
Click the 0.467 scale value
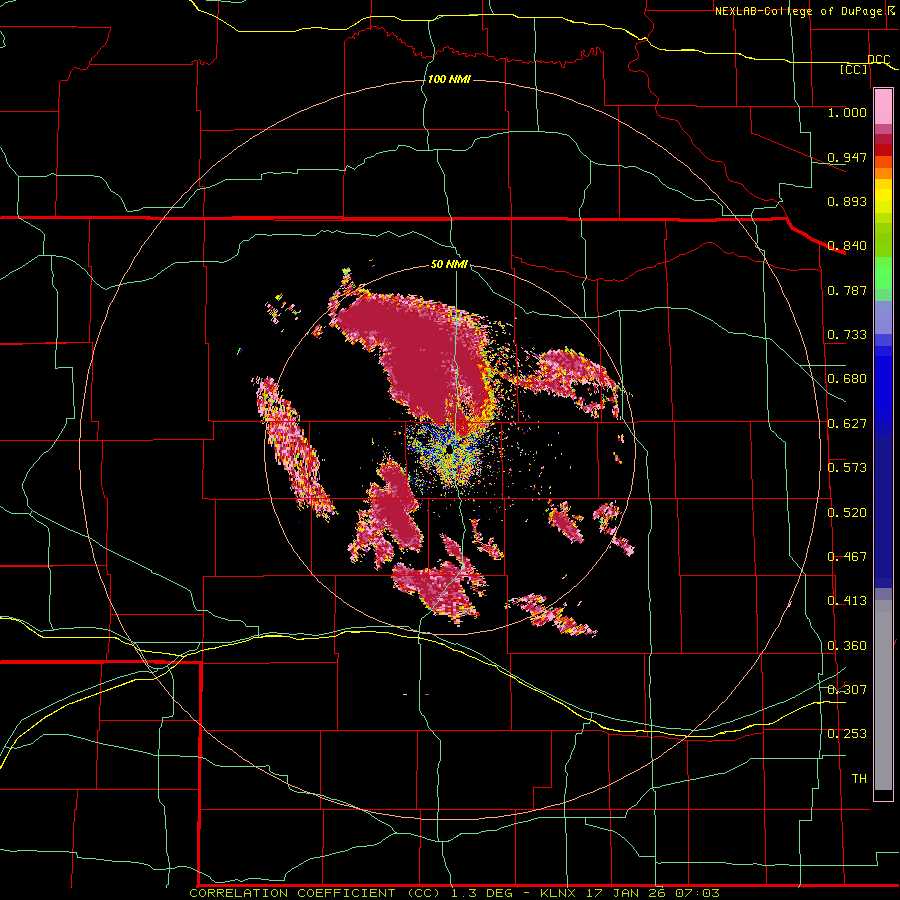pyautogui.click(x=847, y=557)
